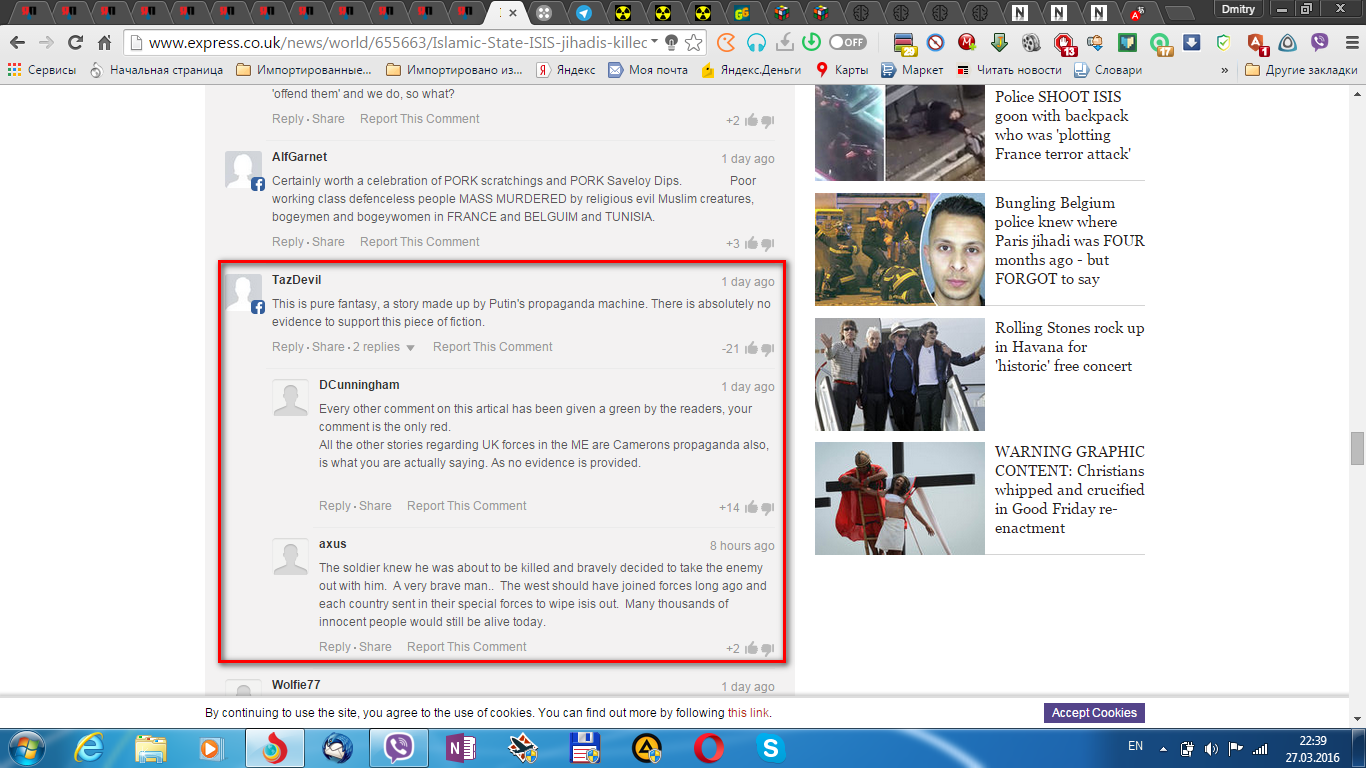Open the Сервисы apps shortcut
Viewport: 1366px width, 768px height.
point(42,70)
